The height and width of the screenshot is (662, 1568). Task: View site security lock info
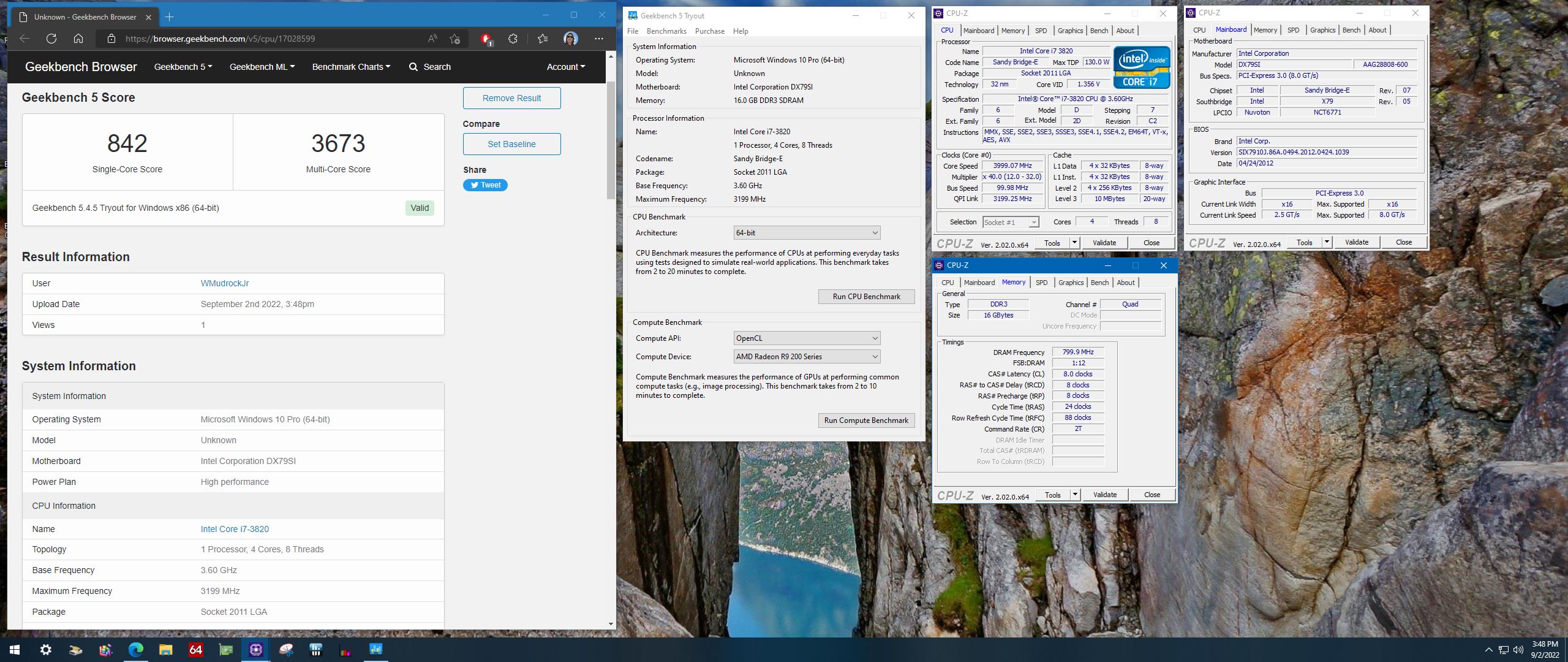111,39
